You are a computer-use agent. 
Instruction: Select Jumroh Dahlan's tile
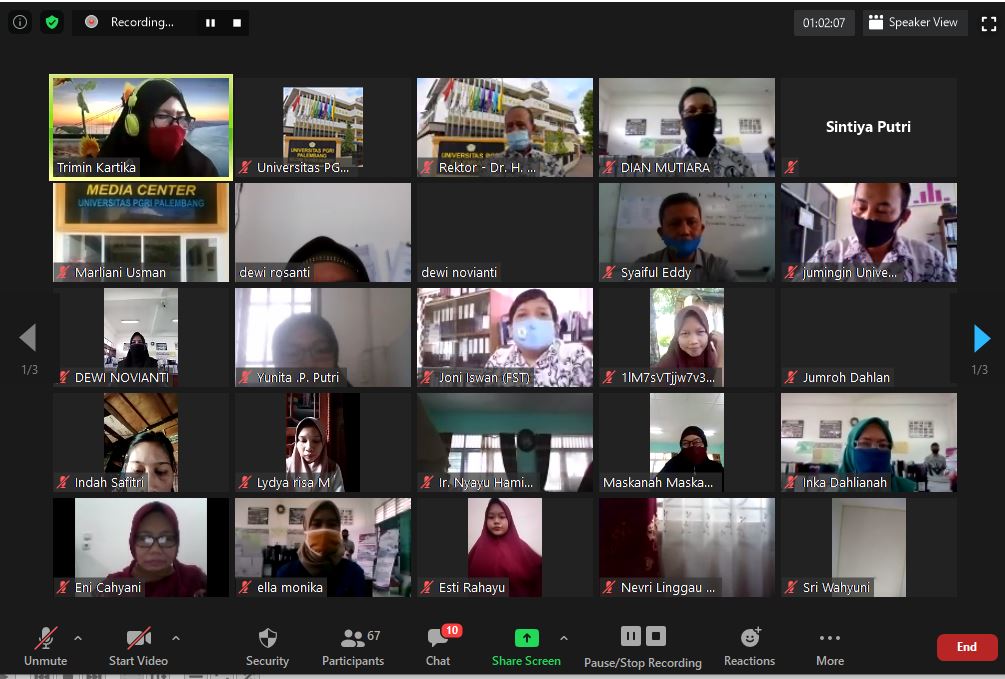click(x=868, y=337)
